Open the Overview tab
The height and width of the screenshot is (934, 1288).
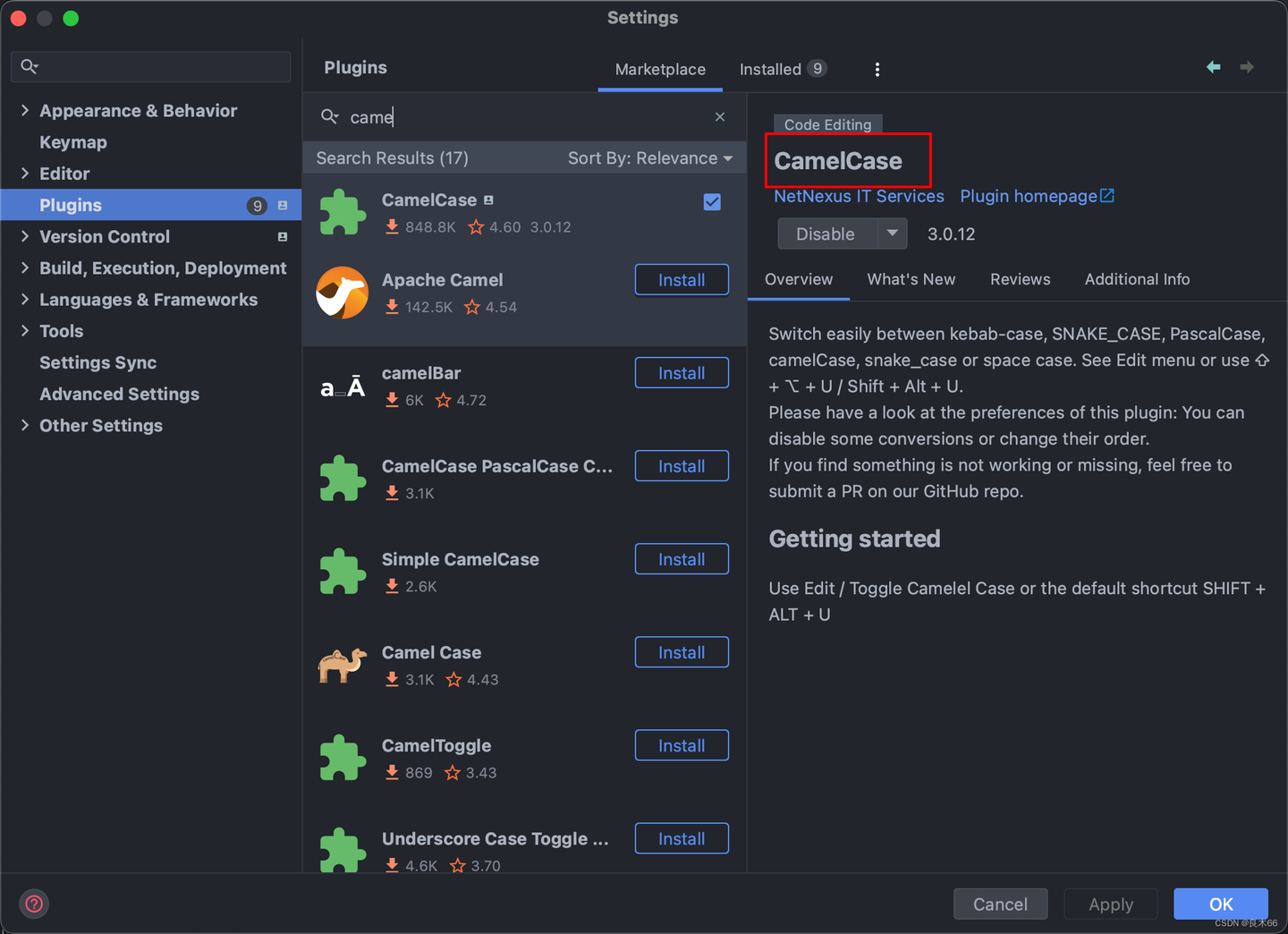pos(799,279)
